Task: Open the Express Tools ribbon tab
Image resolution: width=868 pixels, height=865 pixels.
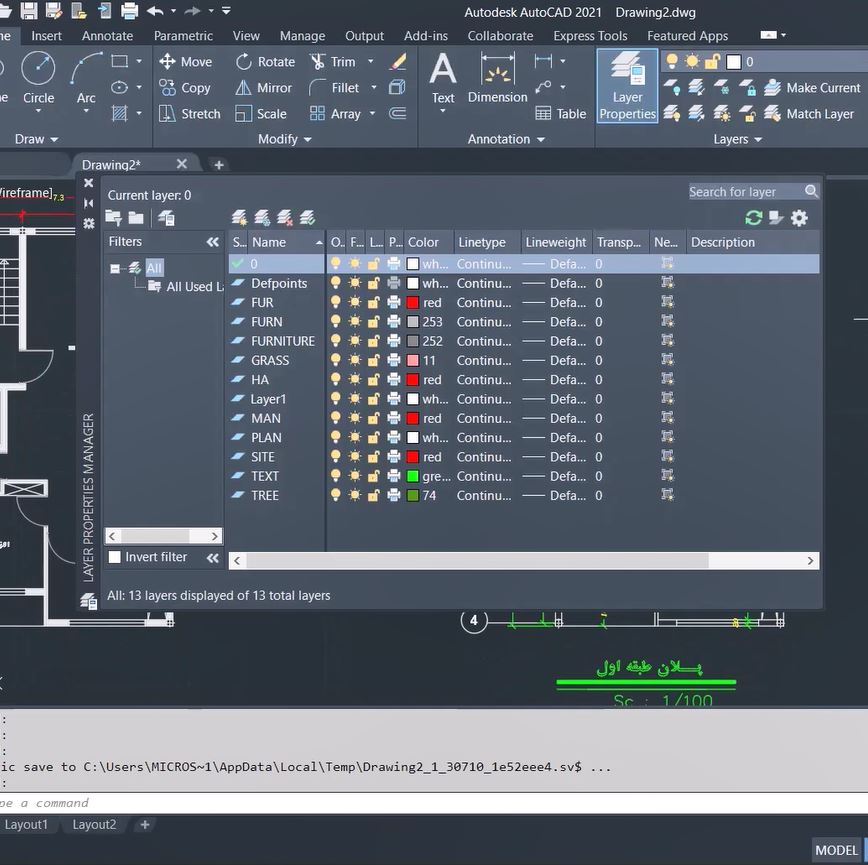Action: (590, 36)
